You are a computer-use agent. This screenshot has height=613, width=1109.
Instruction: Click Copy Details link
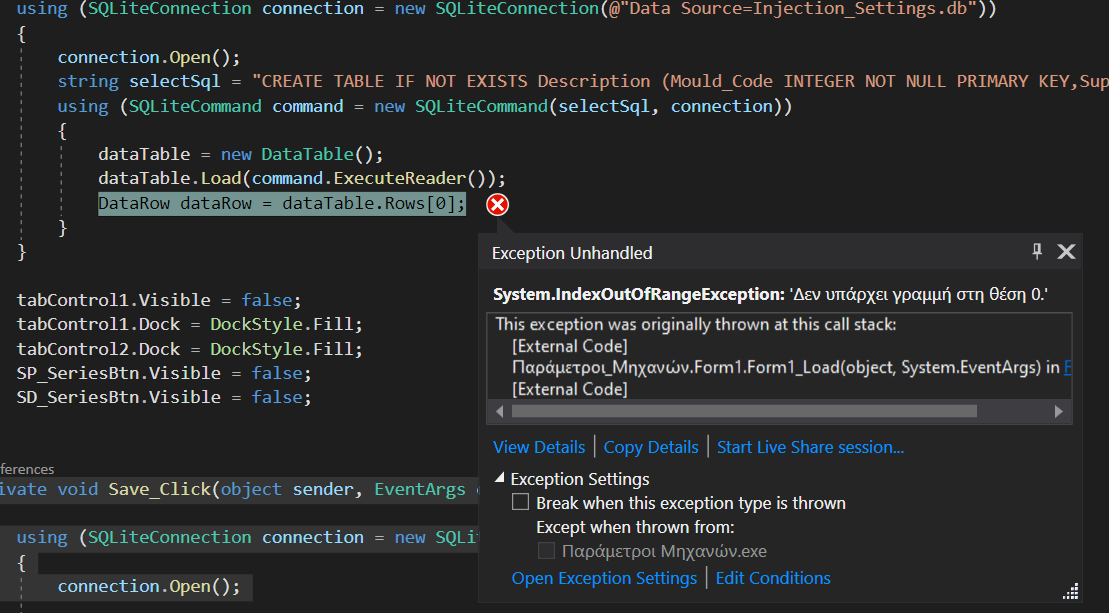[651, 447]
